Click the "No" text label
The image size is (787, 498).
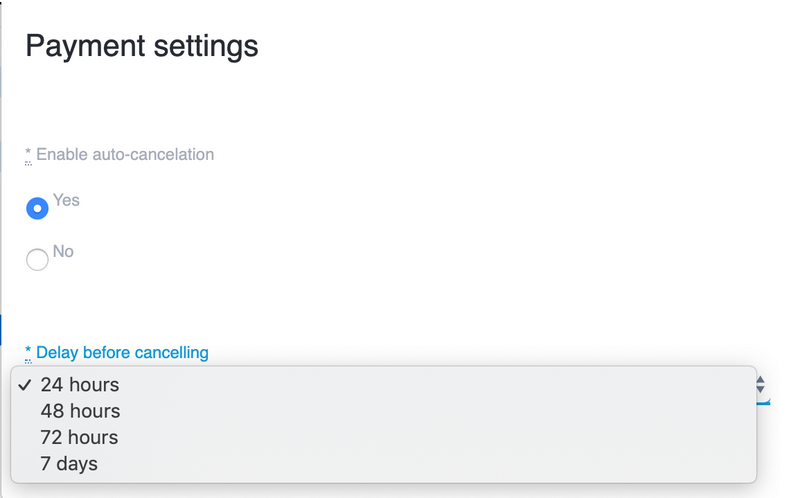pos(63,251)
